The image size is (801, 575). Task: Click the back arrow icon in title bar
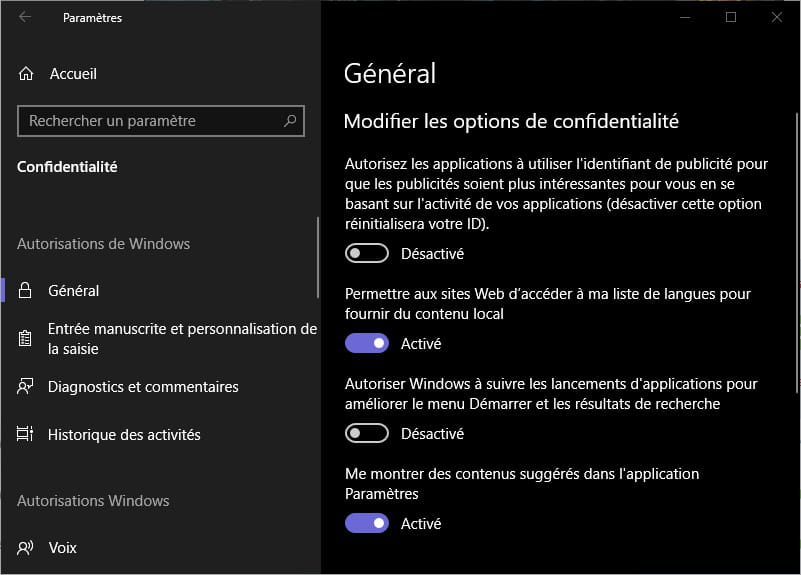[x=25, y=17]
